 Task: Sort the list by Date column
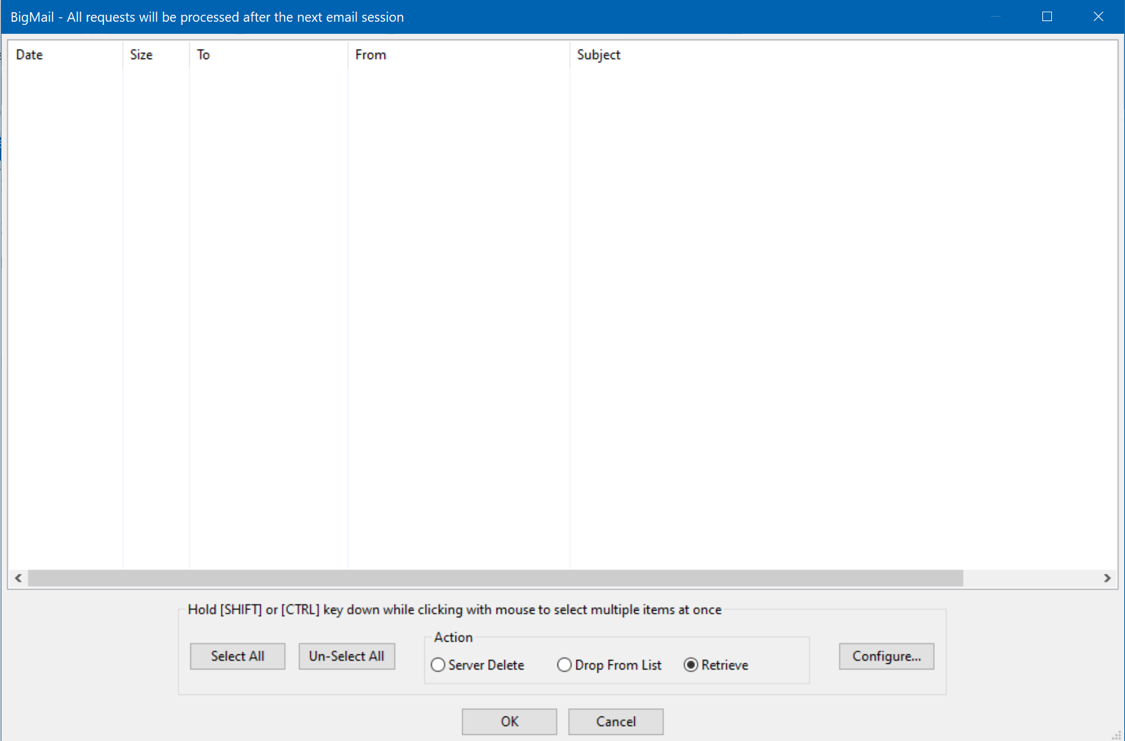point(65,55)
